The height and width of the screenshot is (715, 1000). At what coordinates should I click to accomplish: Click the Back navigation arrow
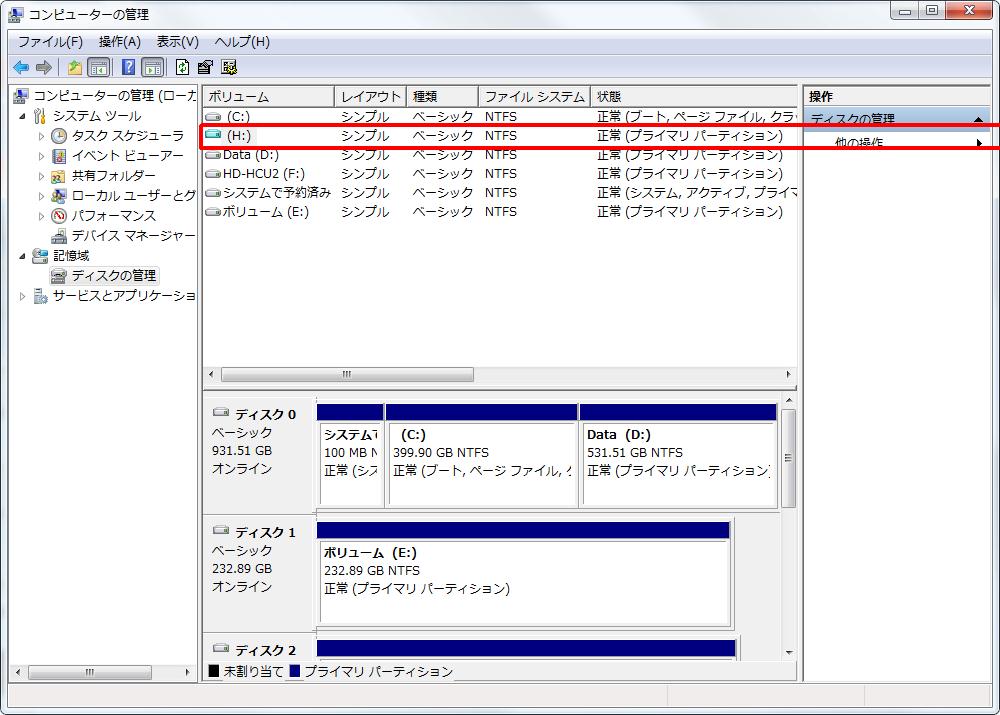pyautogui.click(x=21, y=67)
